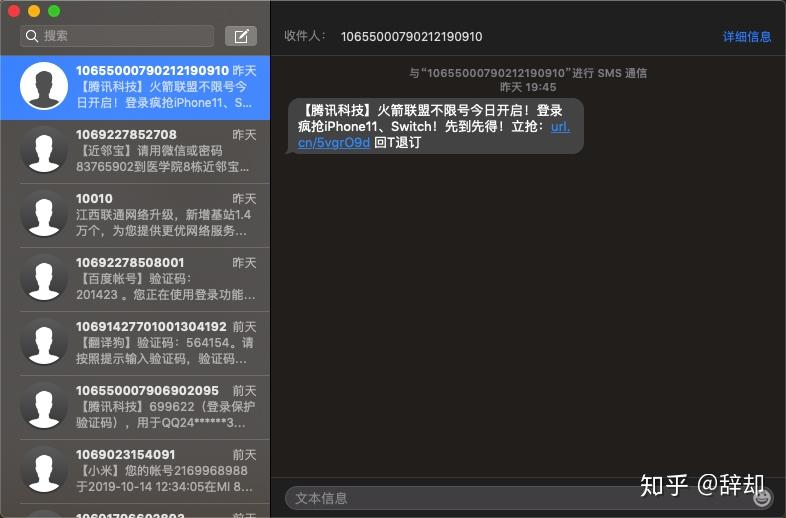Click the search magnifier icon
Image resolution: width=786 pixels, height=518 pixels.
(32, 36)
